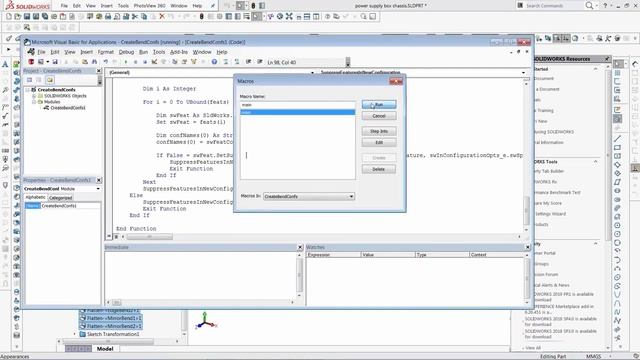Click Cancel in the Macros dialog

(379, 116)
